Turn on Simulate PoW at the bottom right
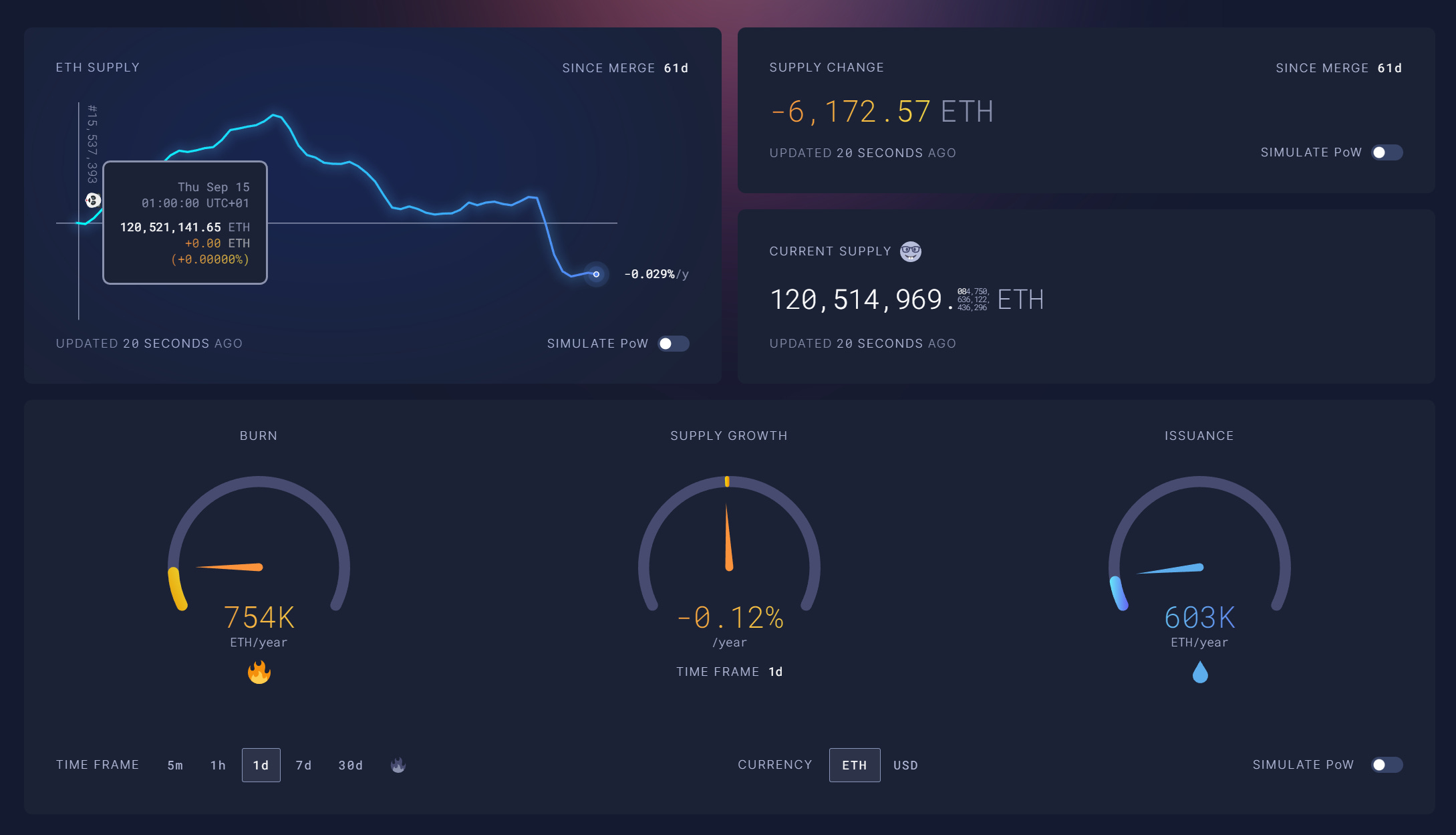 point(1387,765)
